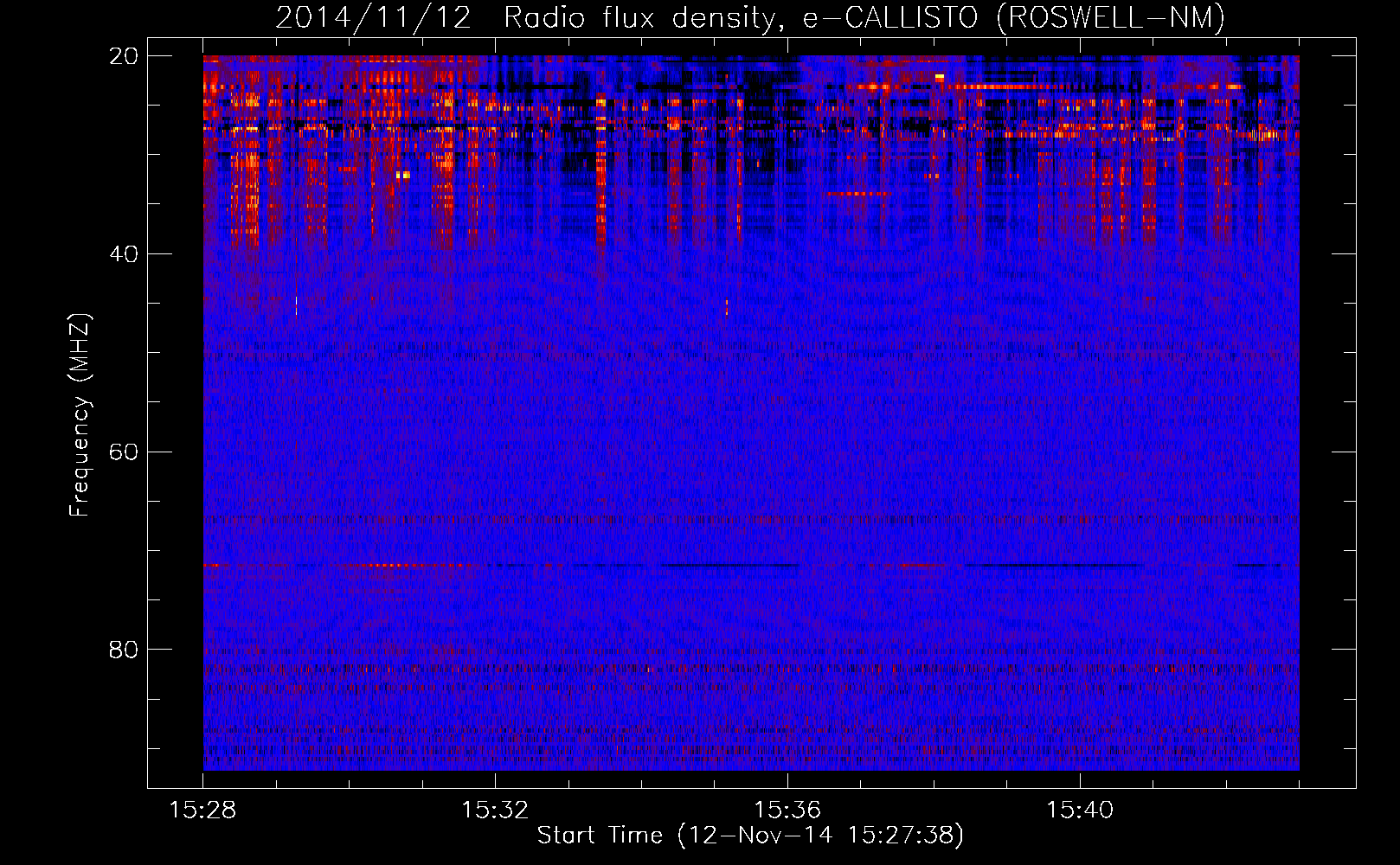
Task: Click the 15:28 time tick label
Action: coord(202,811)
